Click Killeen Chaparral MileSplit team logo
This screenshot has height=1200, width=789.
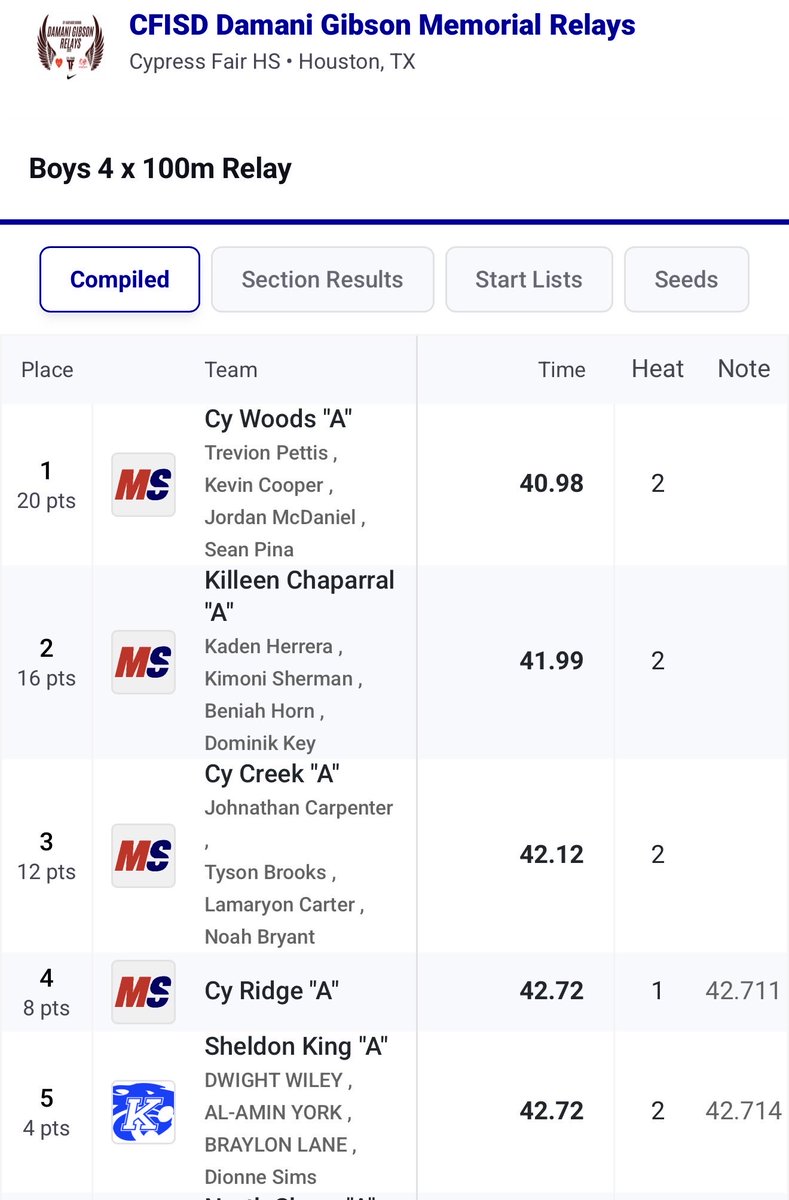(143, 661)
